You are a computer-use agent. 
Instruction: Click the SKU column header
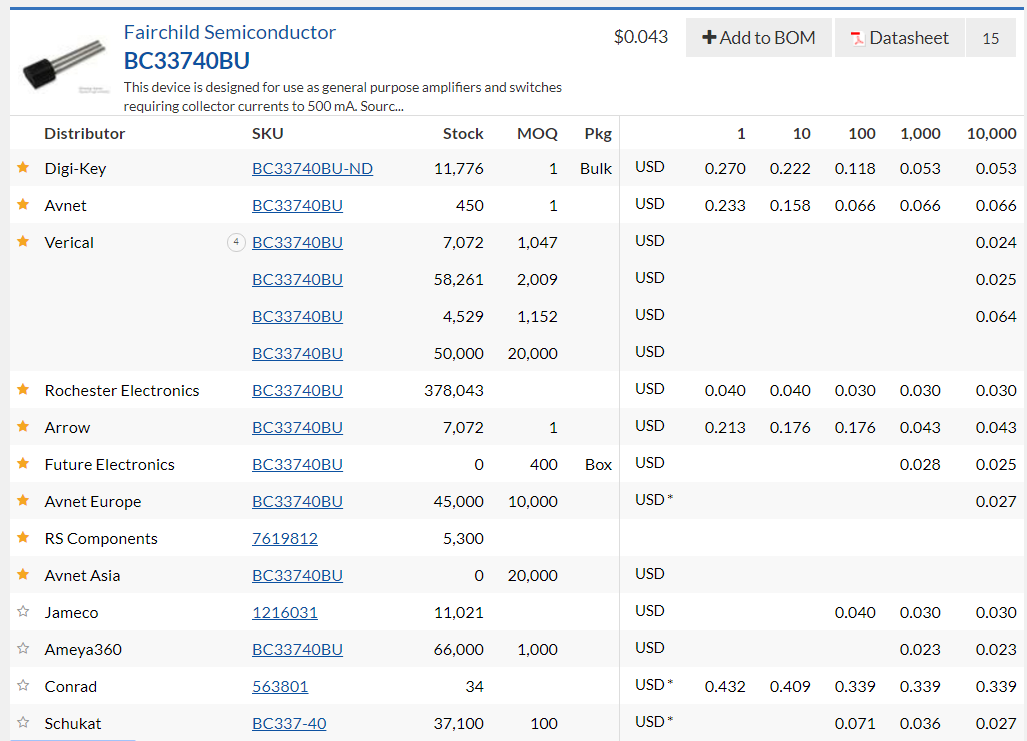268,134
